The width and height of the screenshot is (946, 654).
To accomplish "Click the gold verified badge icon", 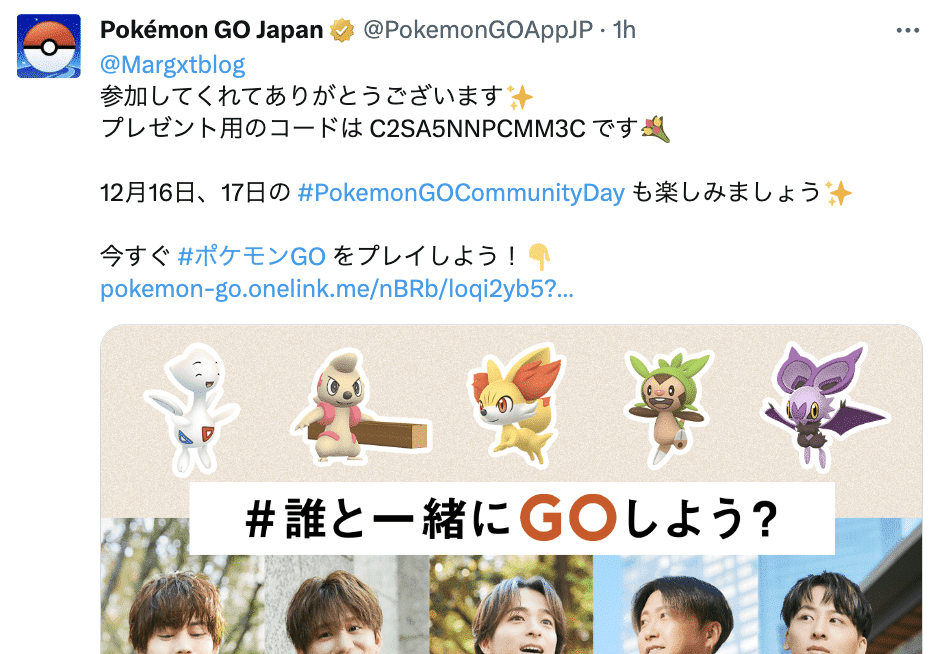I will tap(342, 30).
